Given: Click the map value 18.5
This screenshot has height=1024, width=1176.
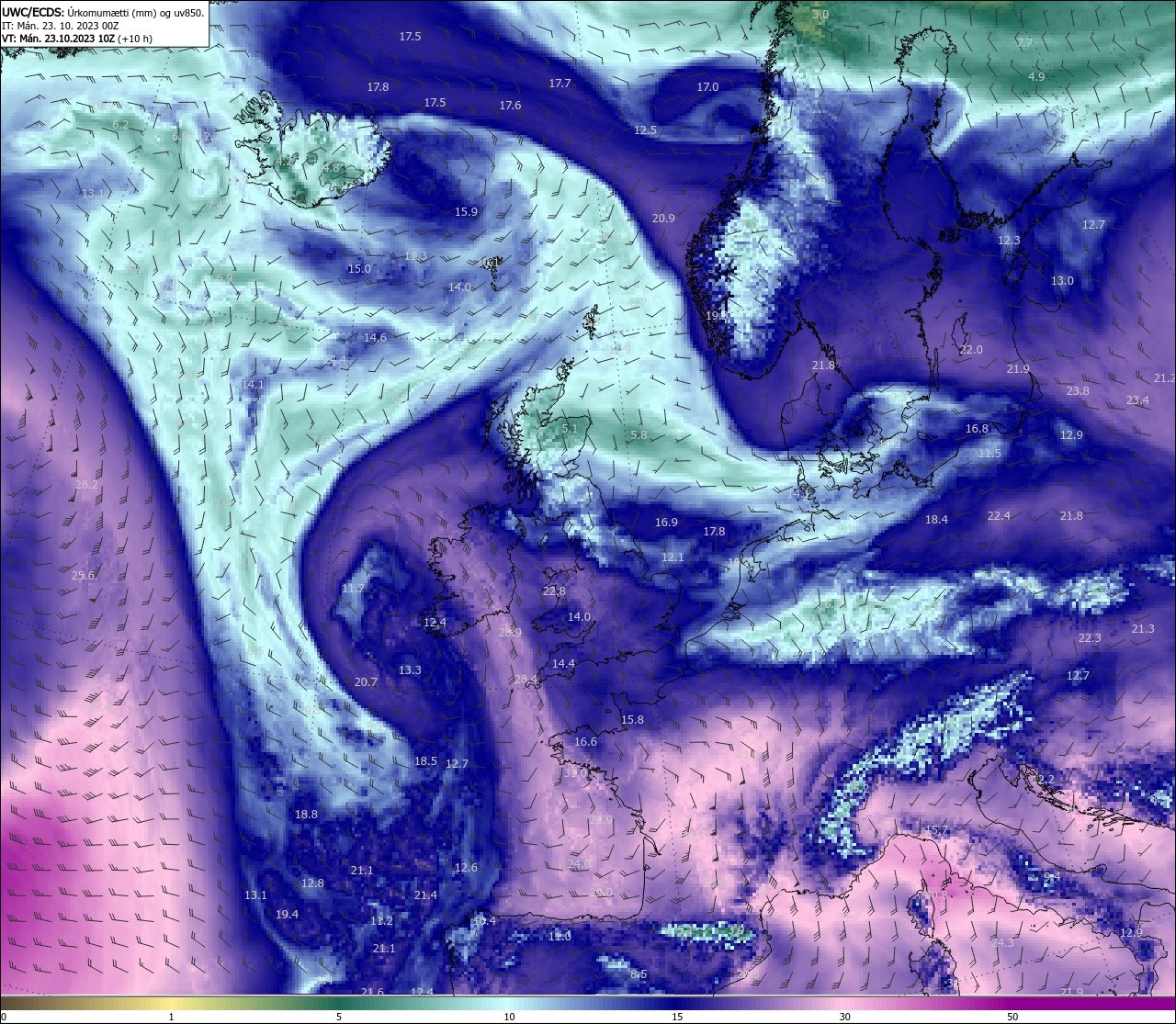Looking at the screenshot, I should pos(425,761).
